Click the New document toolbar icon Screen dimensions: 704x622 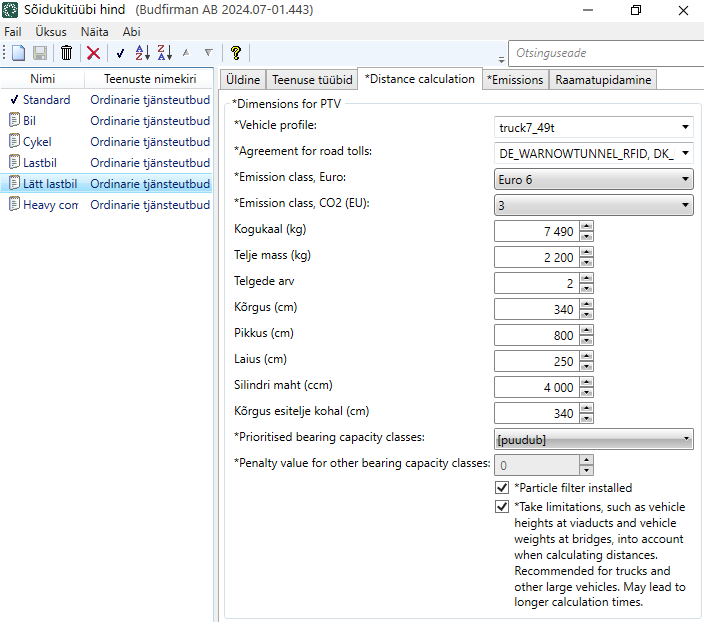point(18,53)
